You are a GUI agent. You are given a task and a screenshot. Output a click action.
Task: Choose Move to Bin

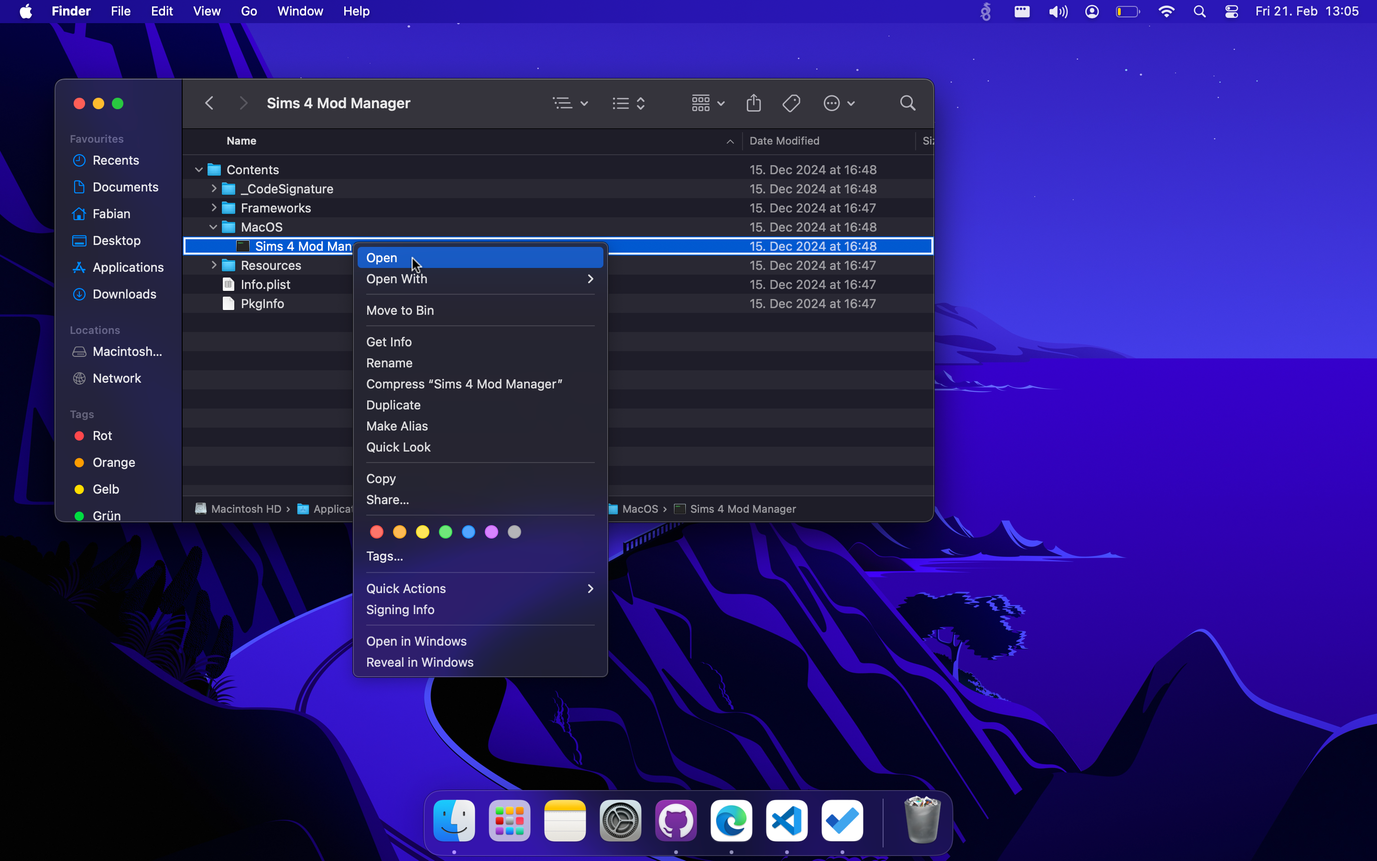click(480, 310)
